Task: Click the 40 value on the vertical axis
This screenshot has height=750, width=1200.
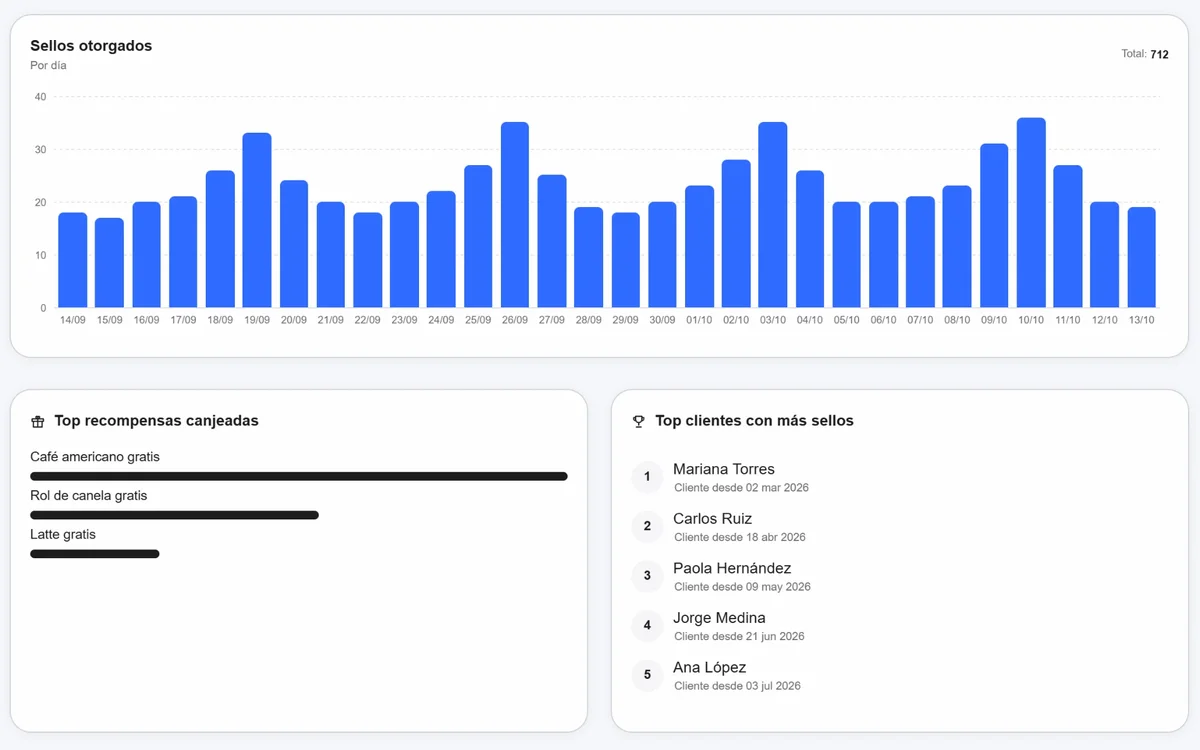Action: click(x=40, y=97)
